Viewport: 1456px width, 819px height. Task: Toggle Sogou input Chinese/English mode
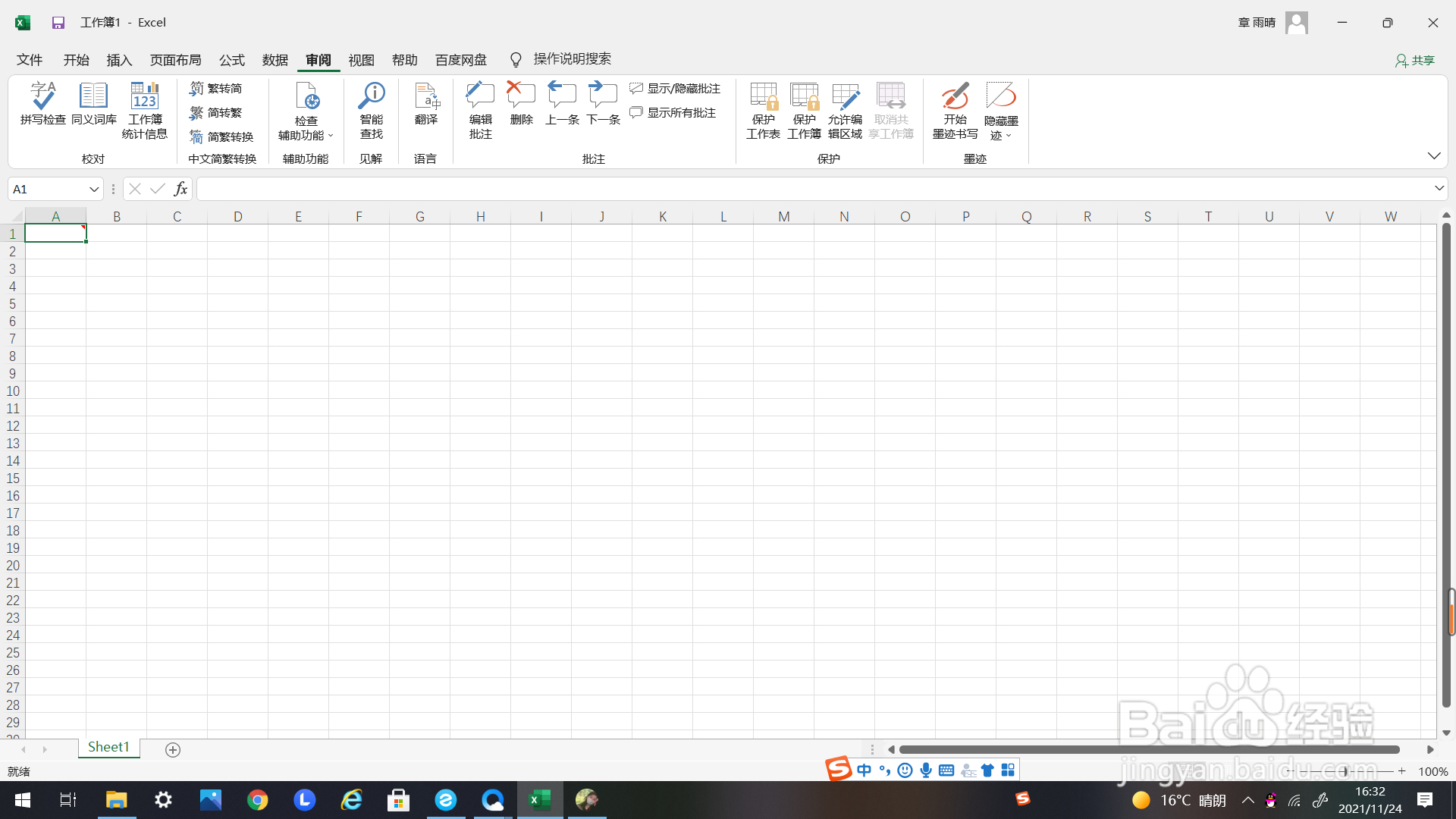[x=864, y=770]
